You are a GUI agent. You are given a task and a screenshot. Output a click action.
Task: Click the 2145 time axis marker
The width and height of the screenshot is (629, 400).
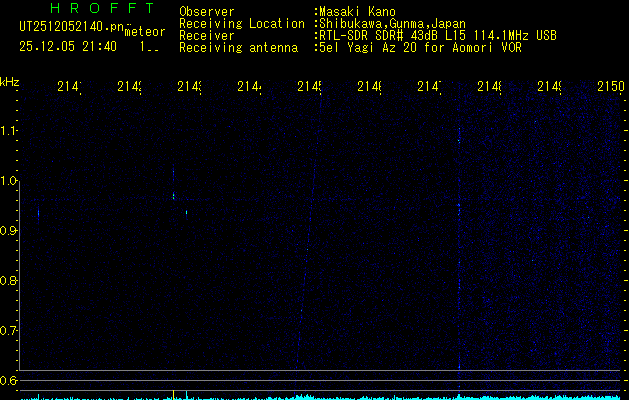point(309,86)
